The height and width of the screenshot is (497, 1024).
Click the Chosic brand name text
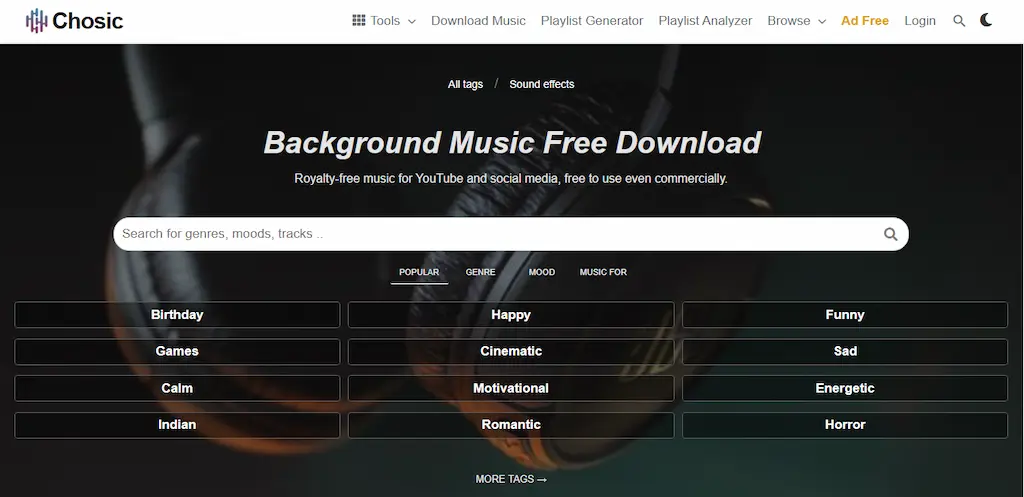88,21
